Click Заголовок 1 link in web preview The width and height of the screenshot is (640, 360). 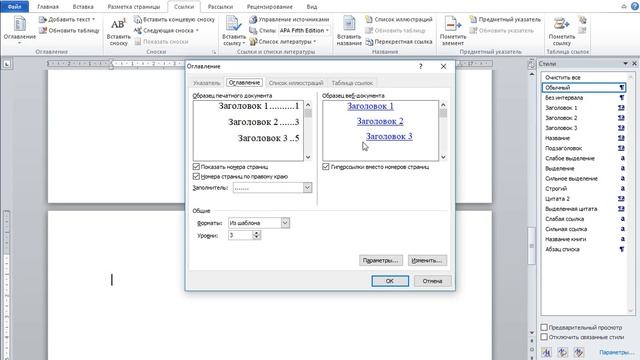[x=370, y=106]
